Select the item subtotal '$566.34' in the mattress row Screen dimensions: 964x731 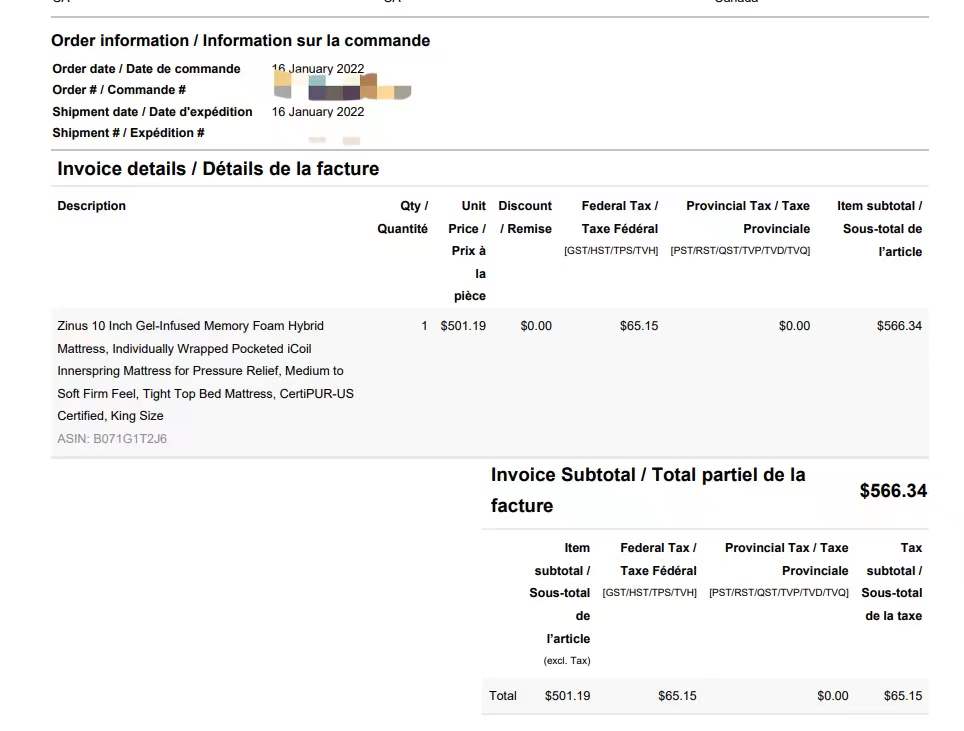899,326
